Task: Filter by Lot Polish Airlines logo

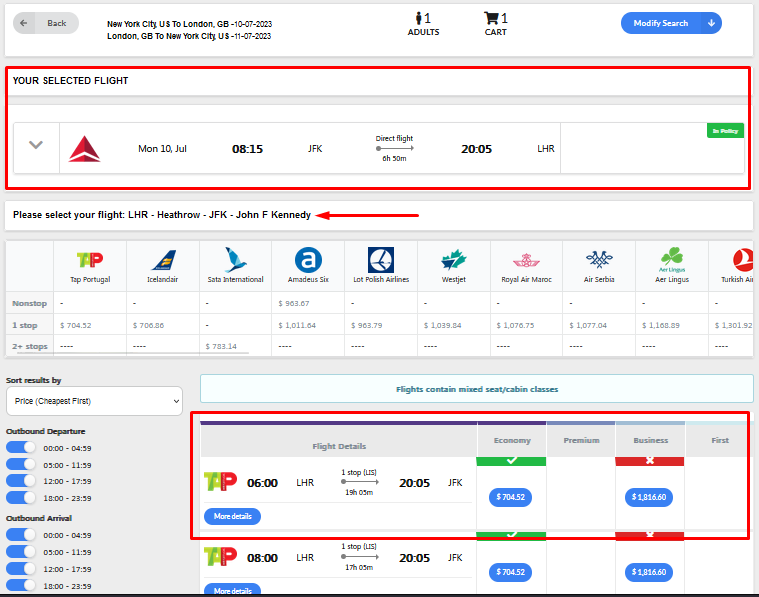Action: 381,260
